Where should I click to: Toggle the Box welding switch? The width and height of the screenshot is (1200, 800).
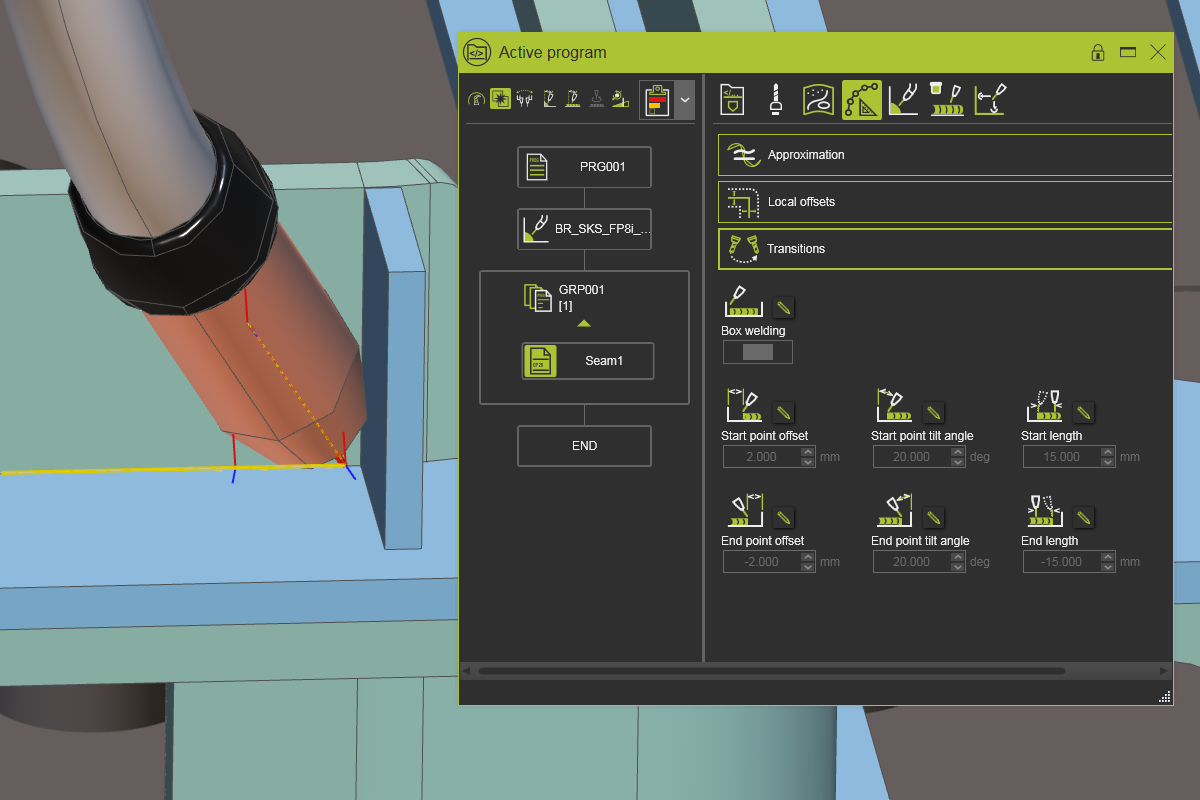(x=757, y=351)
